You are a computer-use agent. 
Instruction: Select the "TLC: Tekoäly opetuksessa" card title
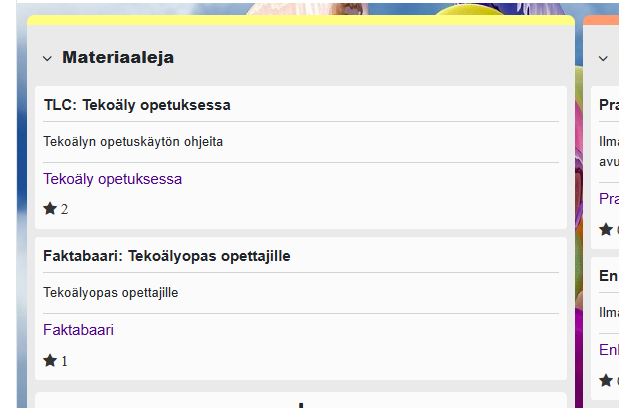(137, 105)
